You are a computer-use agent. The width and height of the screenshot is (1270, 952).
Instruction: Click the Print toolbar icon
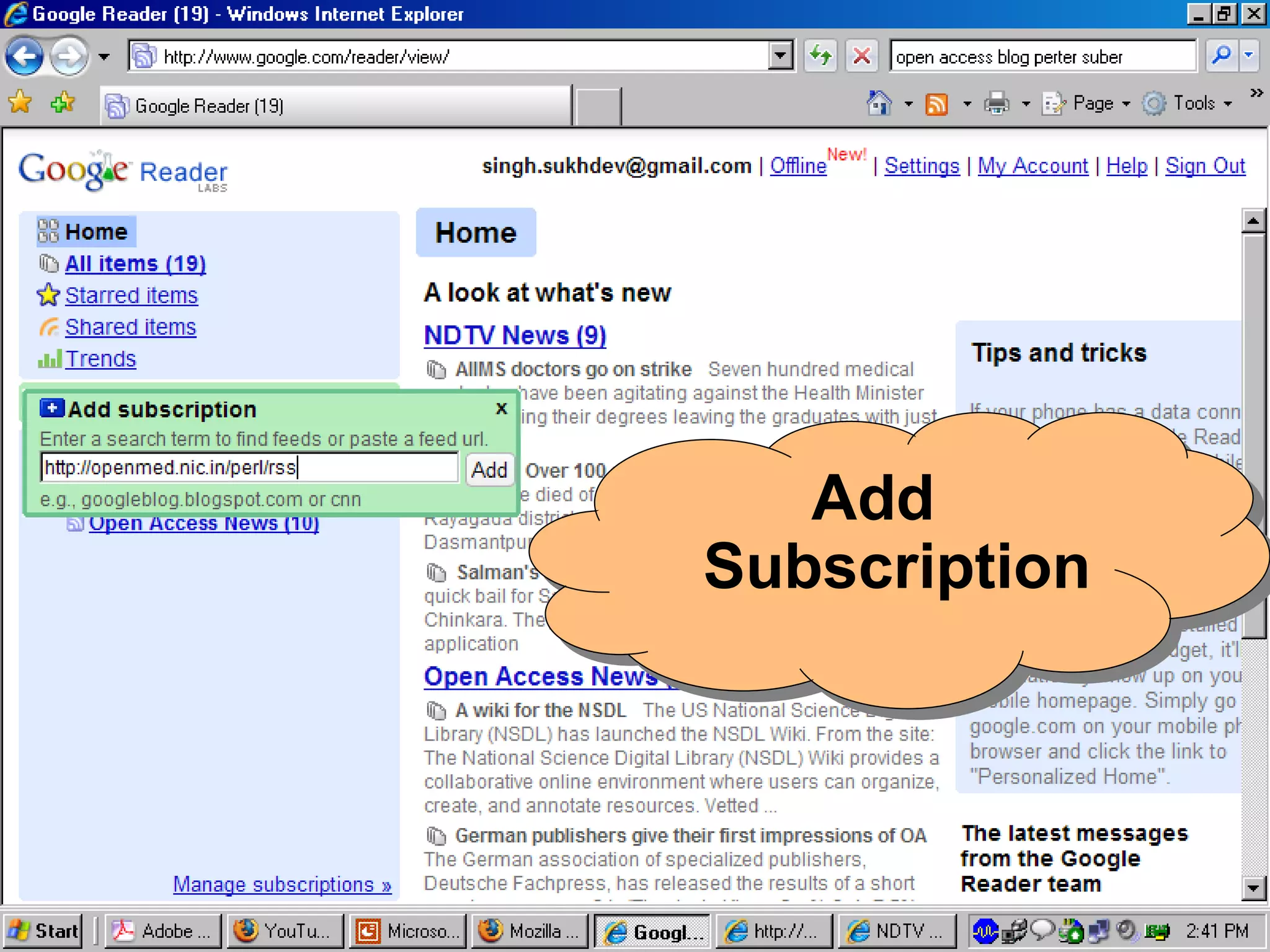click(x=997, y=104)
